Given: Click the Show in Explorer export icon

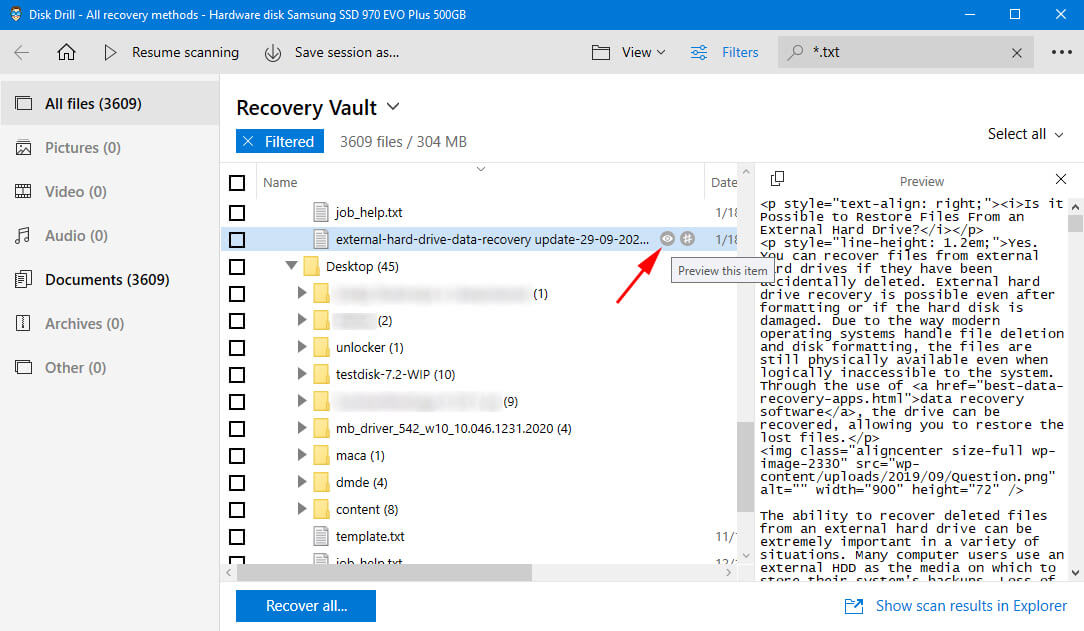Looking at the screenshot, I should coord(854,606).
